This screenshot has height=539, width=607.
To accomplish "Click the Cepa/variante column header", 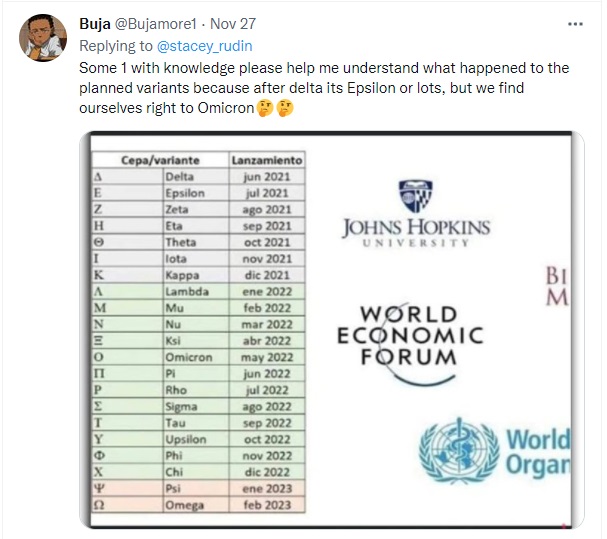I will pos(160,159).
